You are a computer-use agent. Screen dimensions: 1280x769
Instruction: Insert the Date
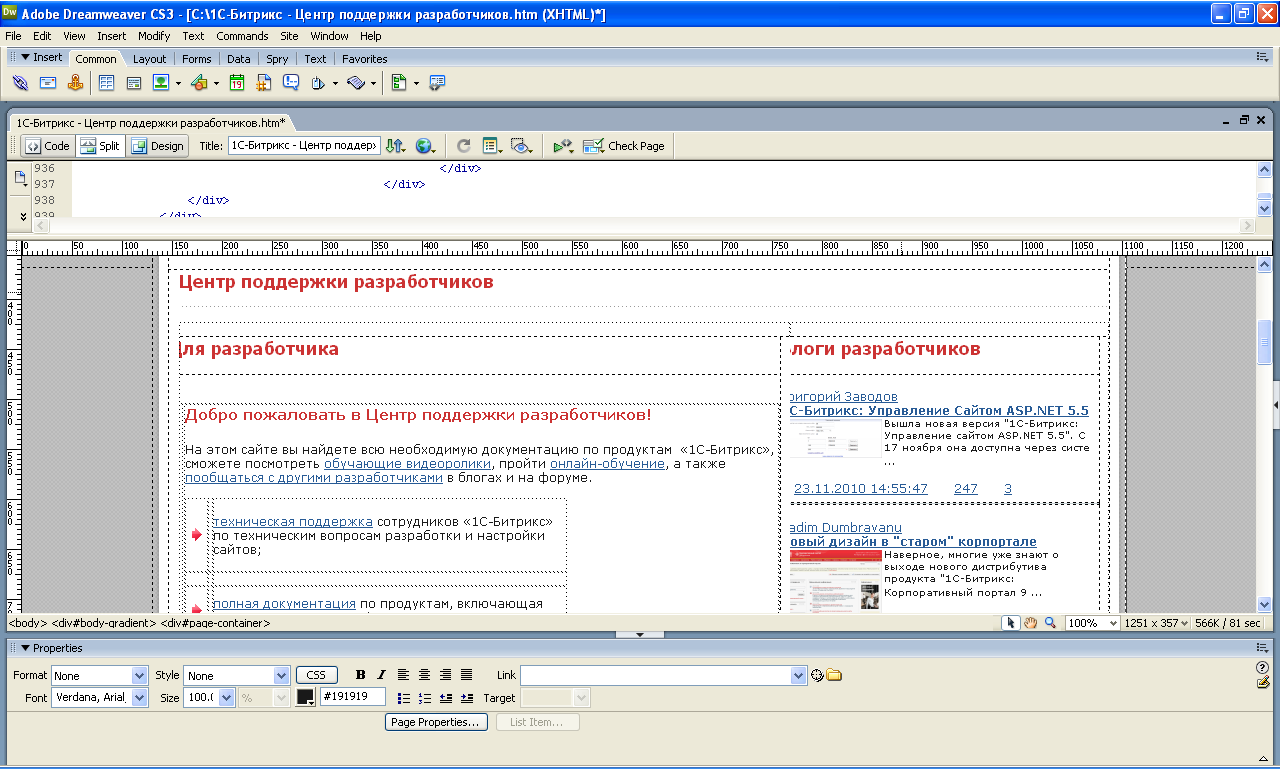(237, 83)
